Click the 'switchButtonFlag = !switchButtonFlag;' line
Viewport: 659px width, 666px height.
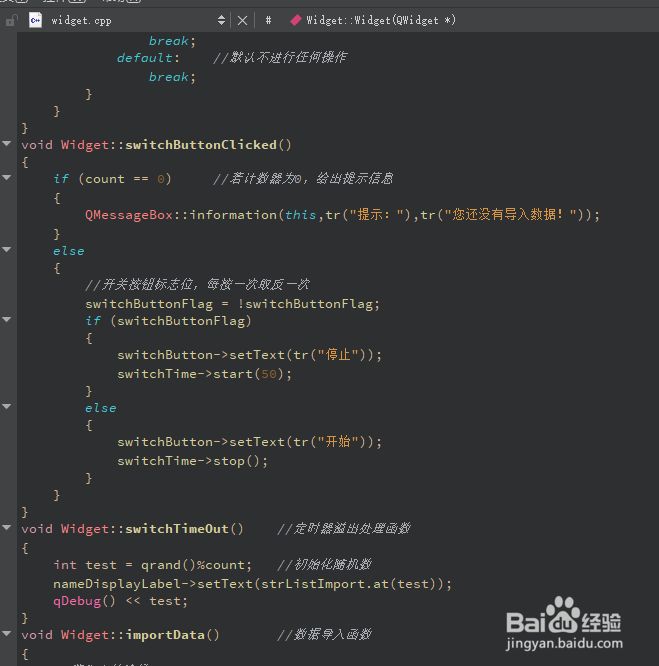pos(232,304)
